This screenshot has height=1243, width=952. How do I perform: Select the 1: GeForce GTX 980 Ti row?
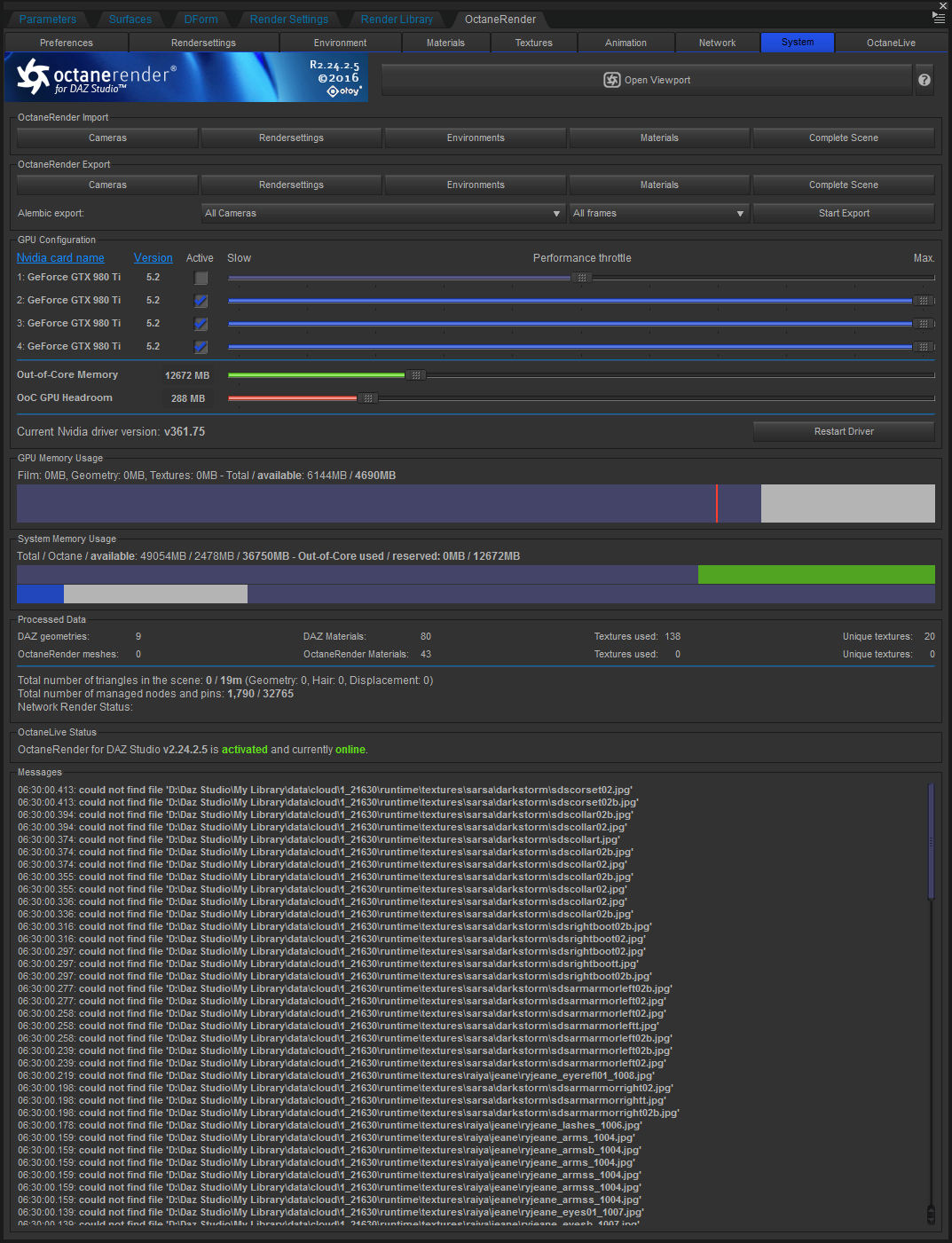(x=69, y=278)
